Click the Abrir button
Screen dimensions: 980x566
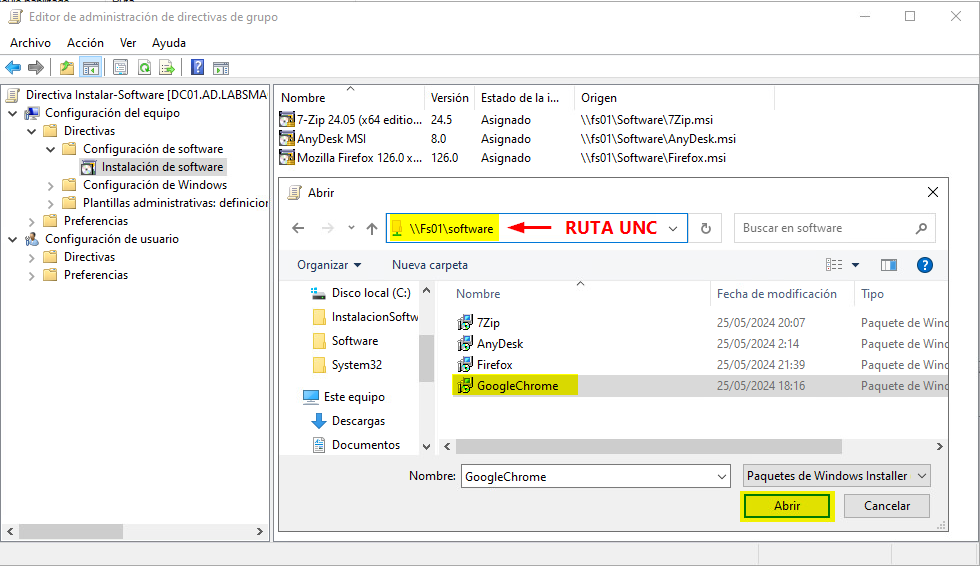pyautogui.click(x=786, y=506)
